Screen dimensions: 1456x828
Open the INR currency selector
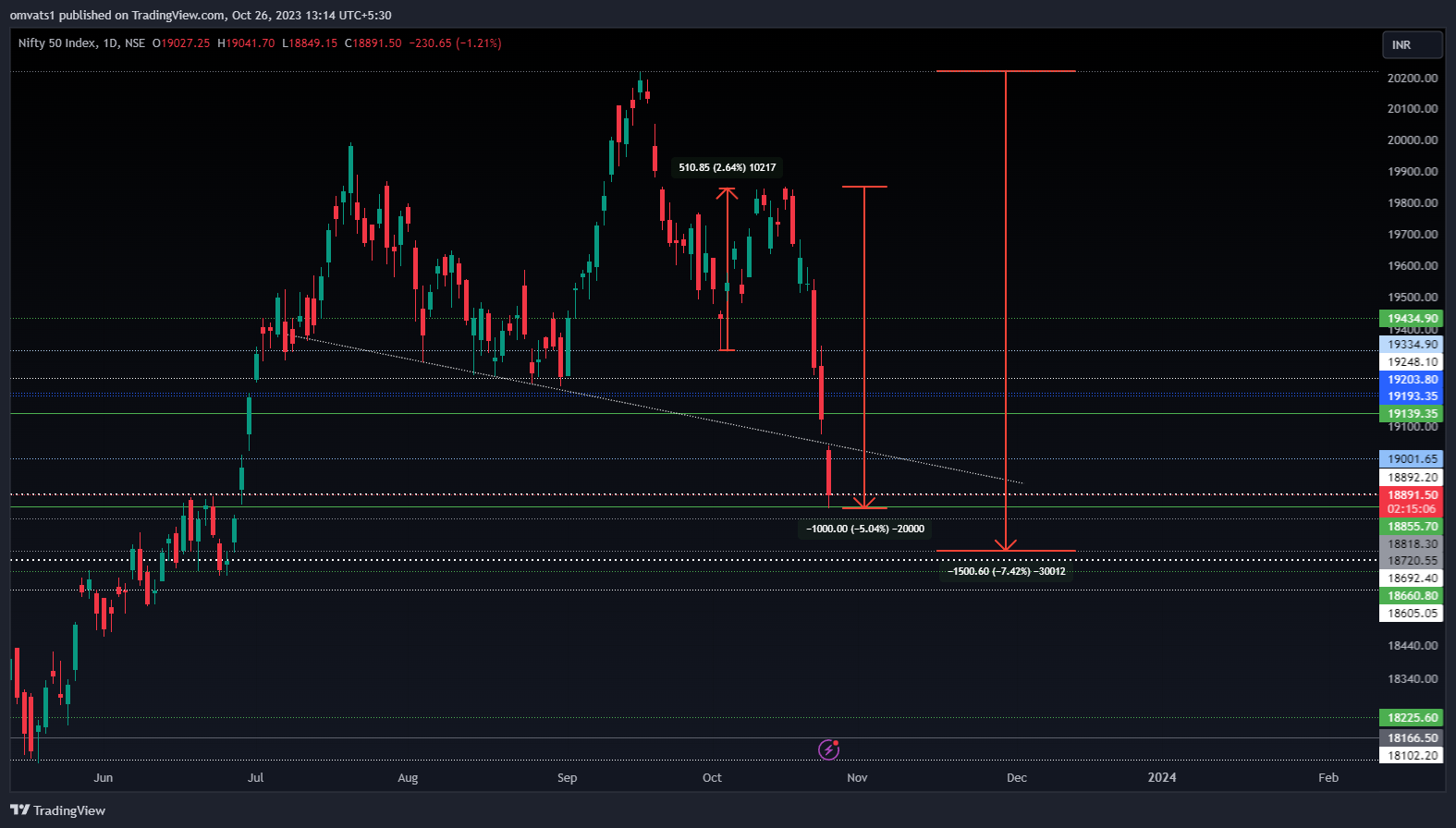pyautogui.click(x=1412, y=44)
